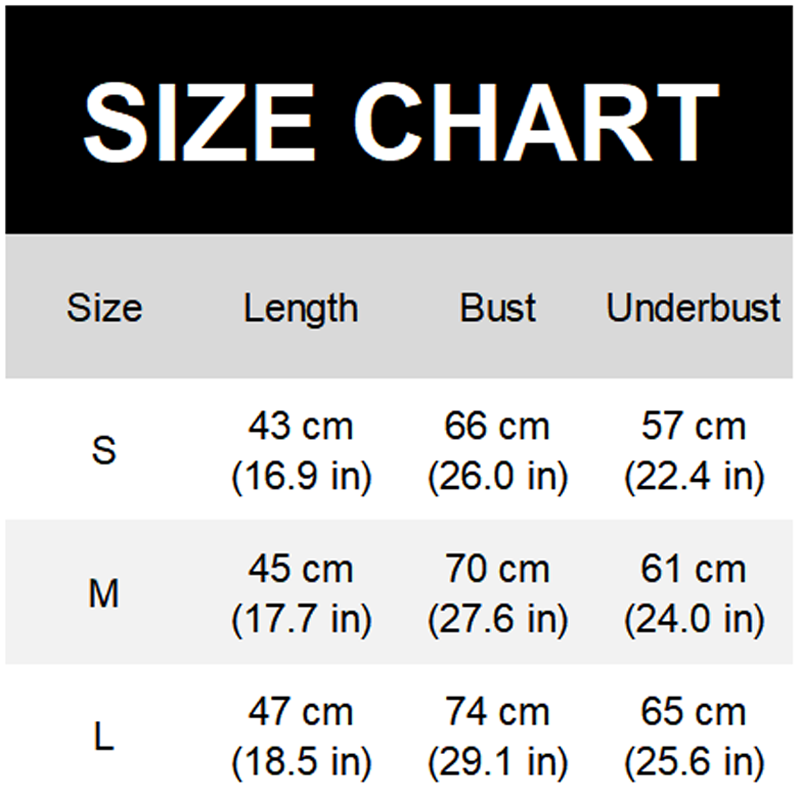Click the 70 cm bust value
This screenshot has width=800, height=800.
tap(497, 569)
